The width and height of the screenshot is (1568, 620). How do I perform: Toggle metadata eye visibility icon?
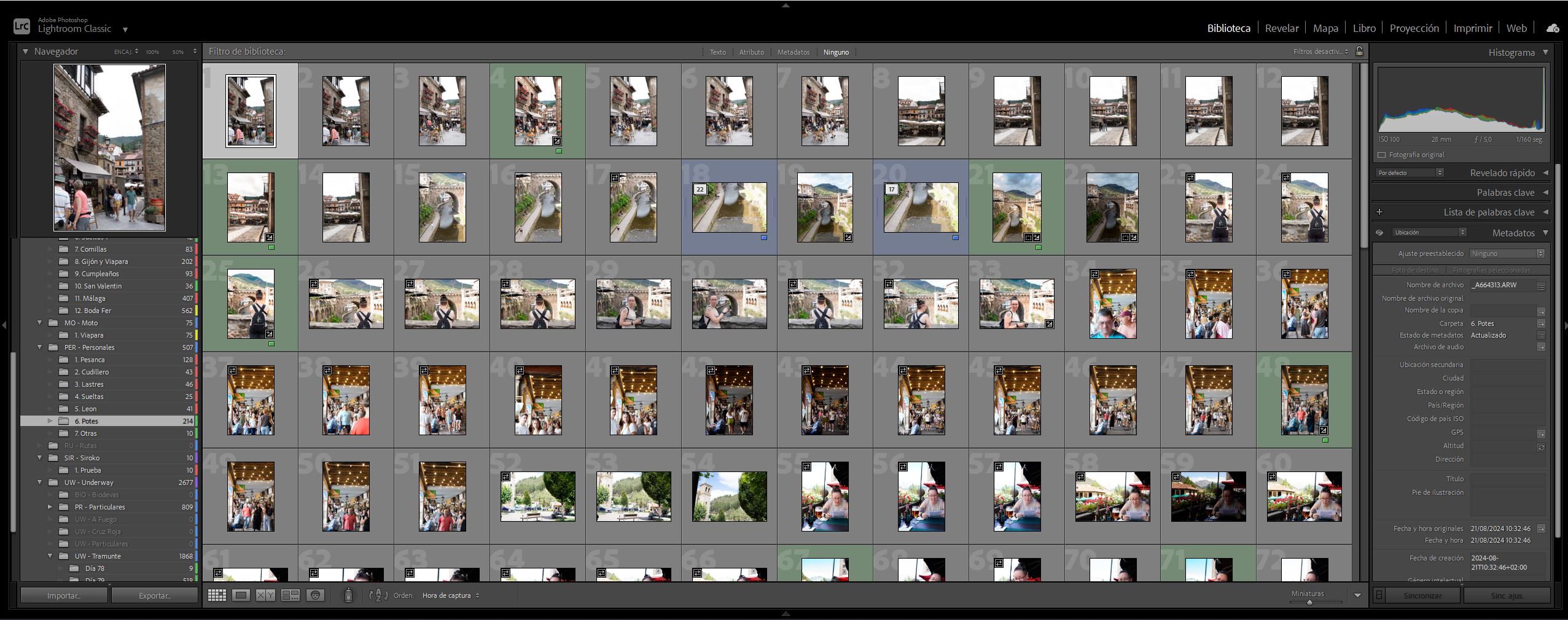(1379, 233)
